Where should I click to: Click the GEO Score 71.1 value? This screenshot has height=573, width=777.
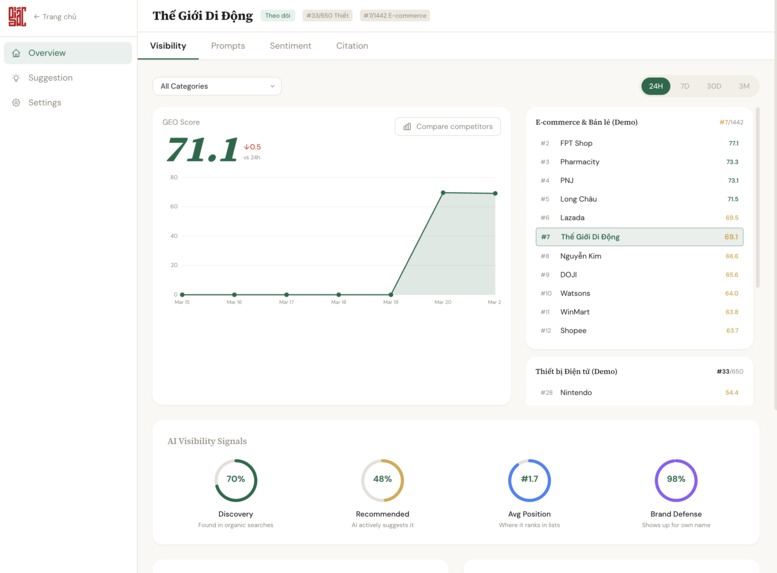[202, 150]
